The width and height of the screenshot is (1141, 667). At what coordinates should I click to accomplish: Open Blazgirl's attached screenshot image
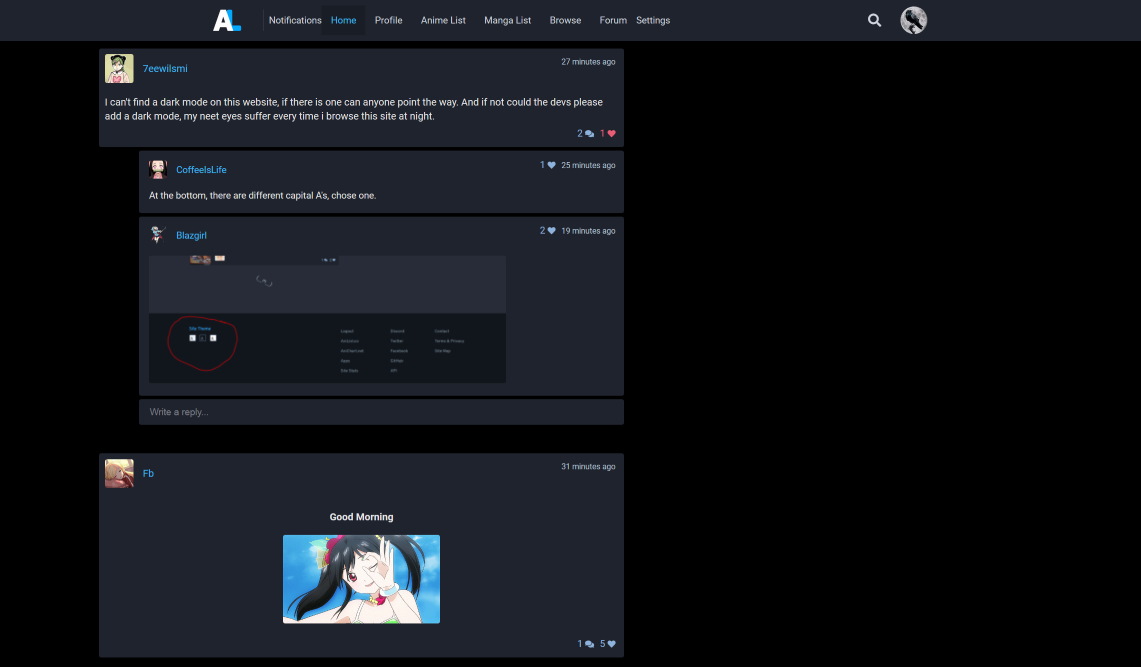[327, 318]
